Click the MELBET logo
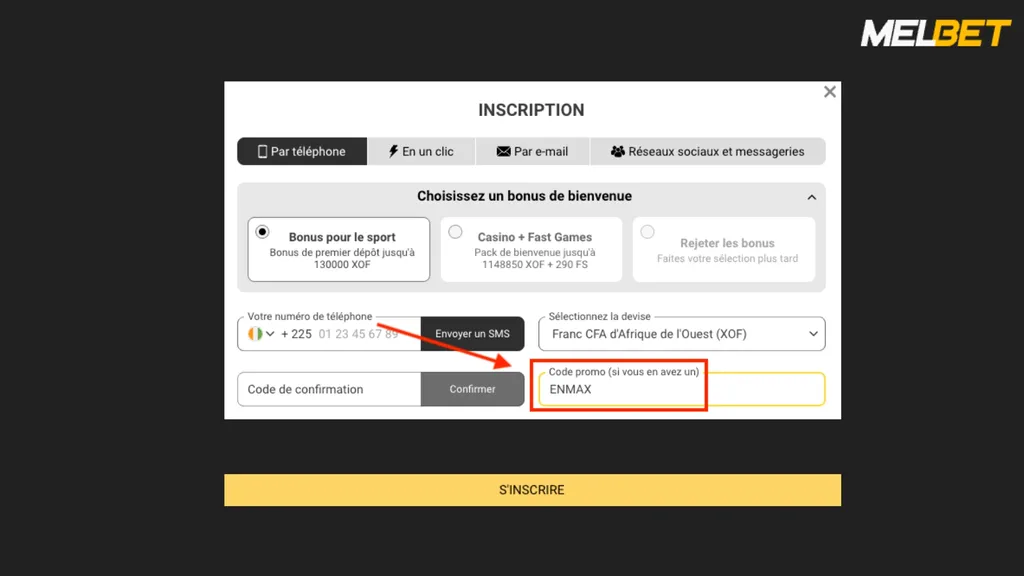The width and height of the screenshot is (1024, 576). point(934,31)
